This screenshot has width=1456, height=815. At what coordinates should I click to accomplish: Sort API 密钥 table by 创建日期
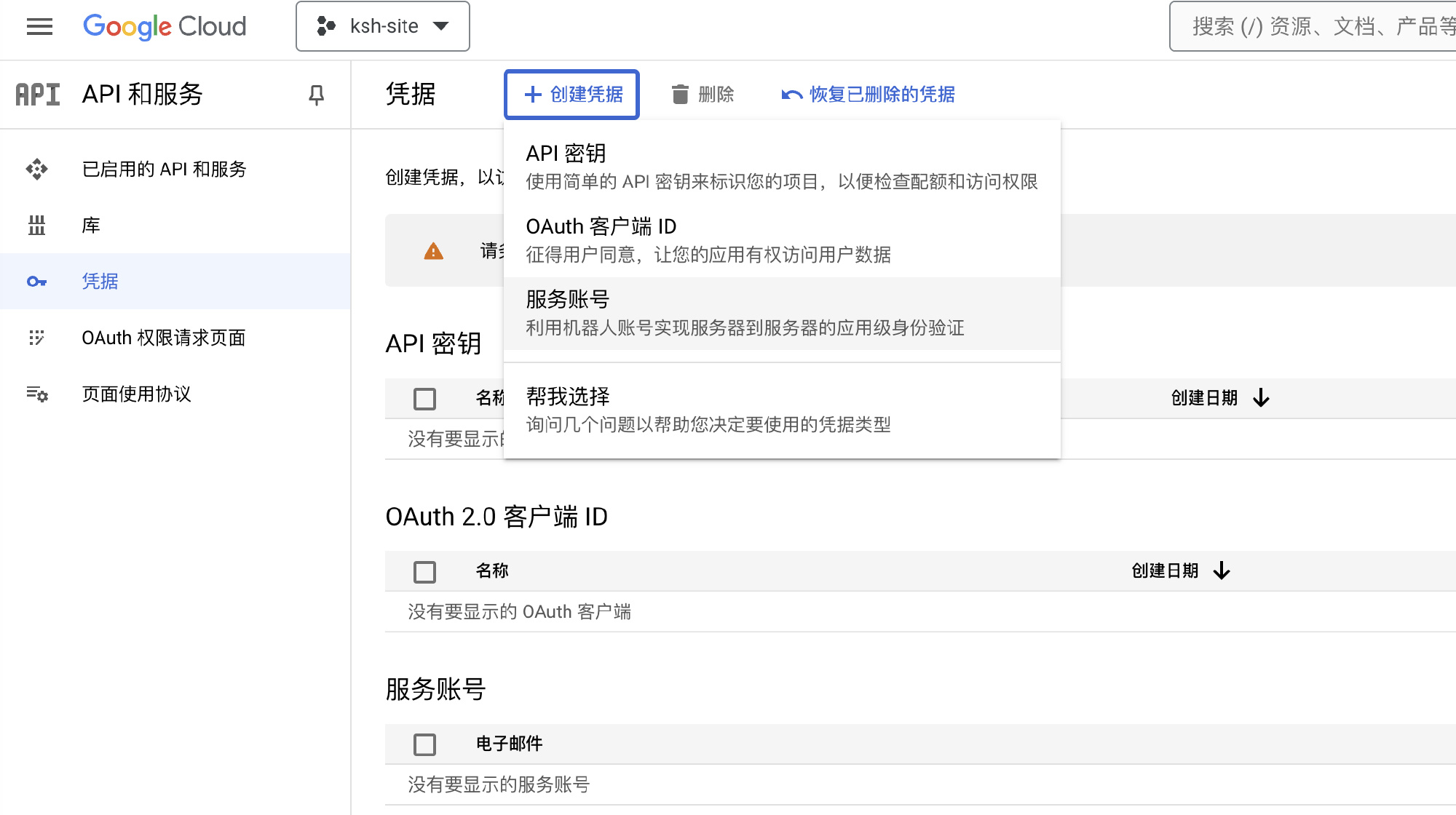coord(1220,398)
